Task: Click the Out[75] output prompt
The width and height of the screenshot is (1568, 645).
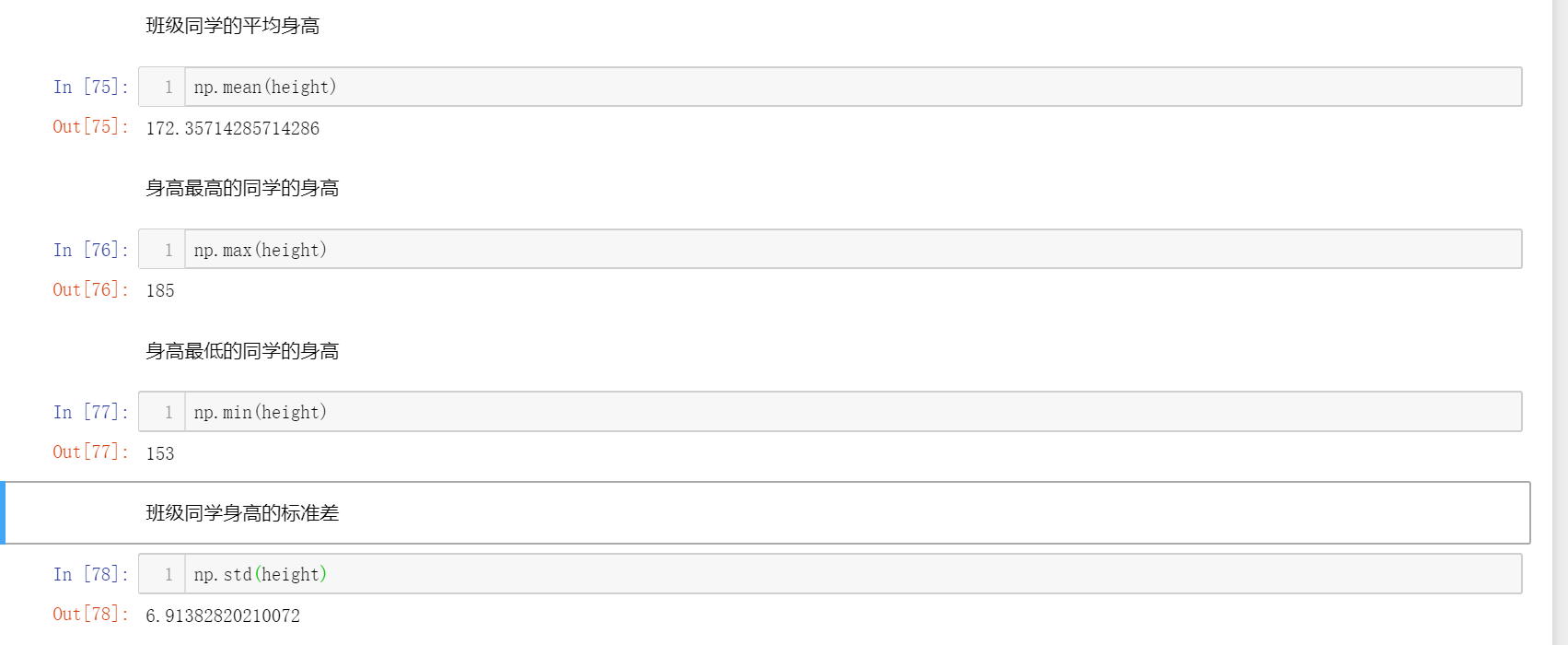Action: (x=90, y=126)
